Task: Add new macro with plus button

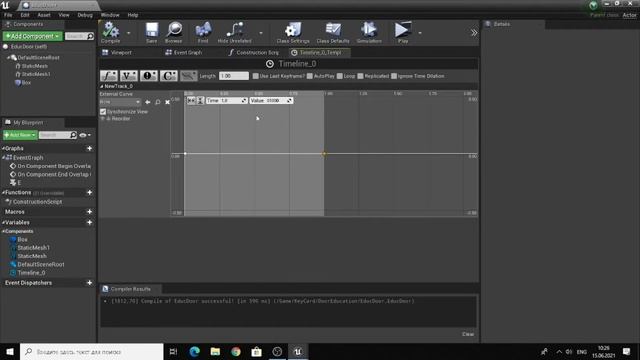Action: point(89,212)
